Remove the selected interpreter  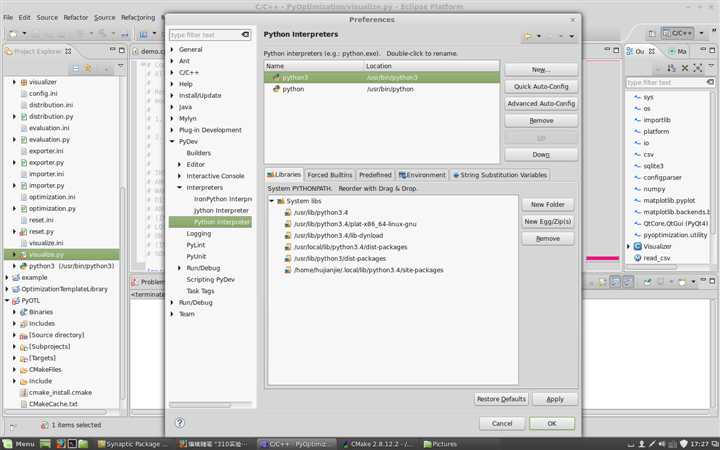(541, 120)
